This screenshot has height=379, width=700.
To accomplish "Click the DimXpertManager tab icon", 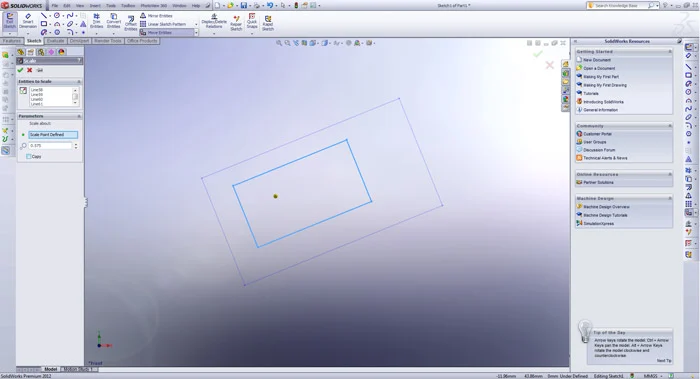I will 51,52.
